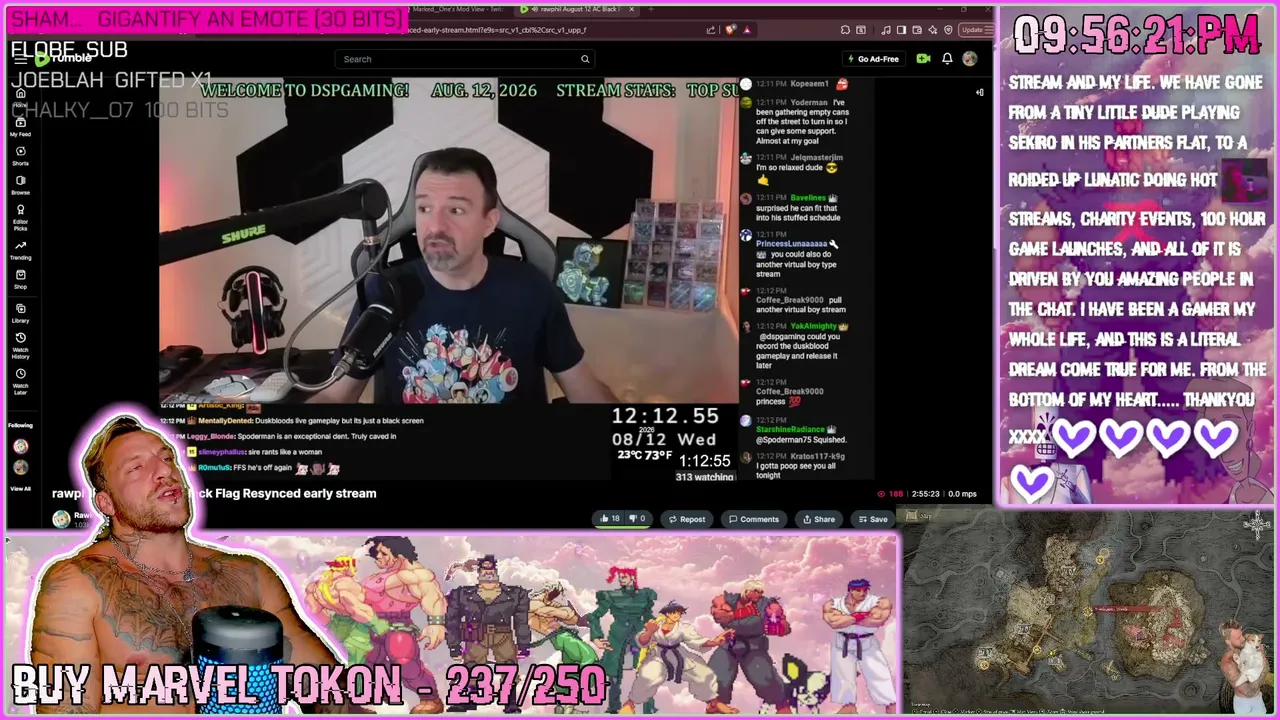Click the thumbs-down dislike button
The width and height of the screenshot is (1280, 720).
[637, 519]
